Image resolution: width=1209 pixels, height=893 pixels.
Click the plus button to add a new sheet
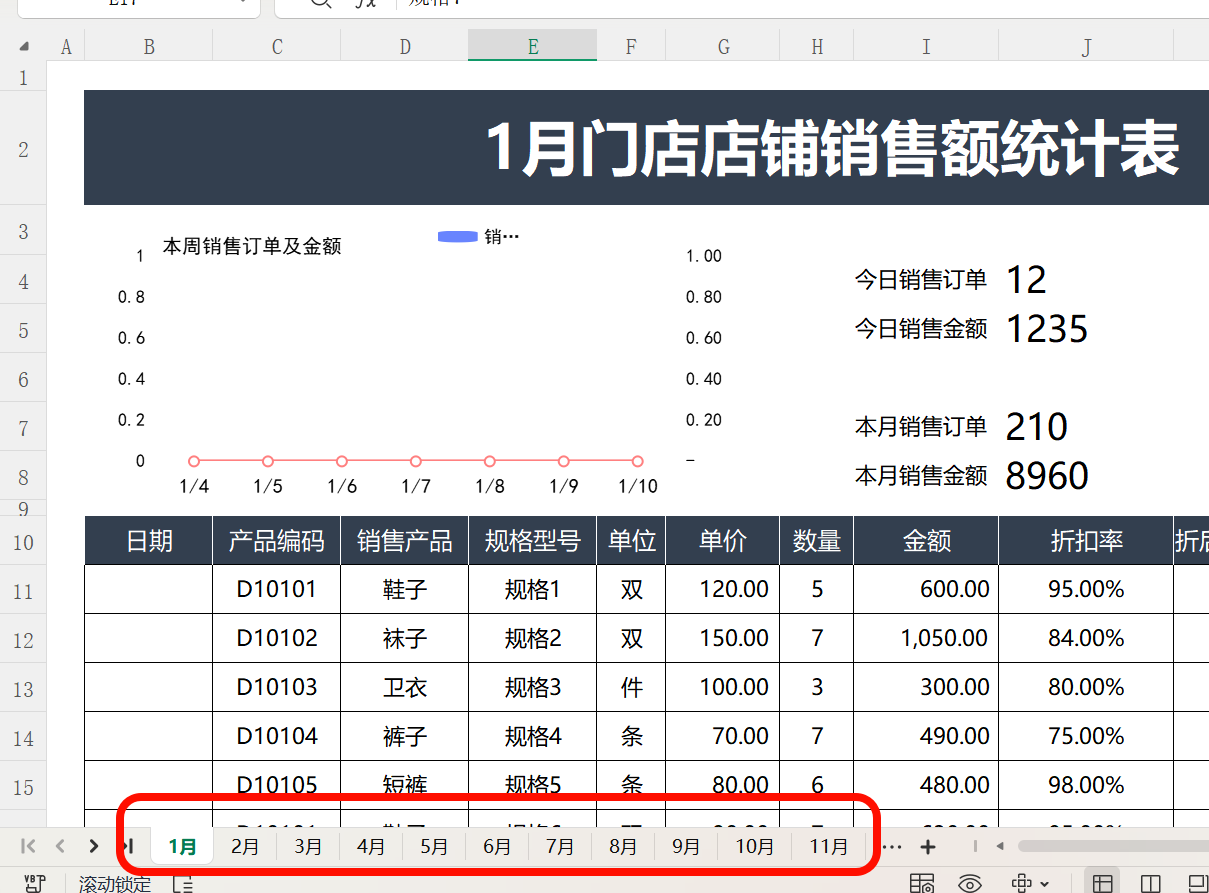pyautogui.click(x=926, y=845)
